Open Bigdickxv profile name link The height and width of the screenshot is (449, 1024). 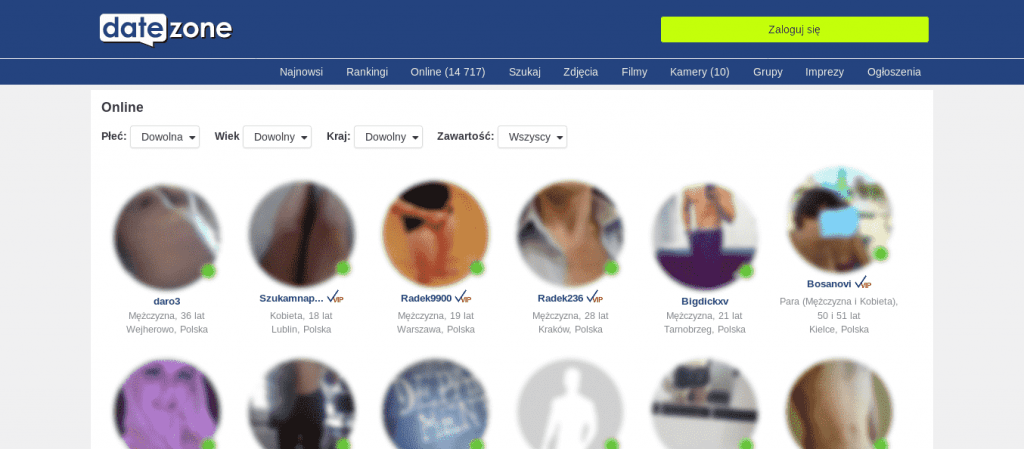tap(704, 301)
